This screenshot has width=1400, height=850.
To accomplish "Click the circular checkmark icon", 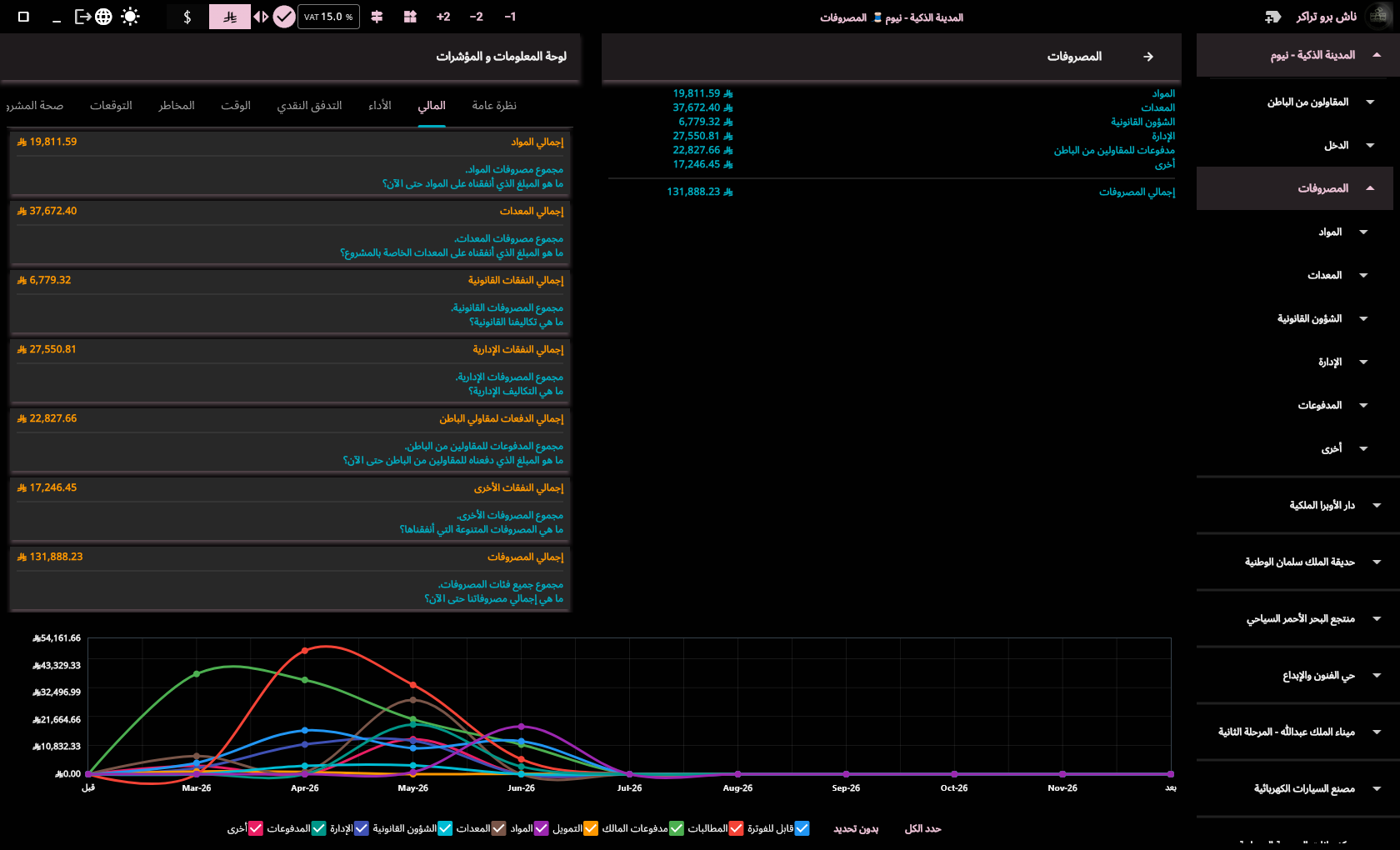I will pos(284,17).
